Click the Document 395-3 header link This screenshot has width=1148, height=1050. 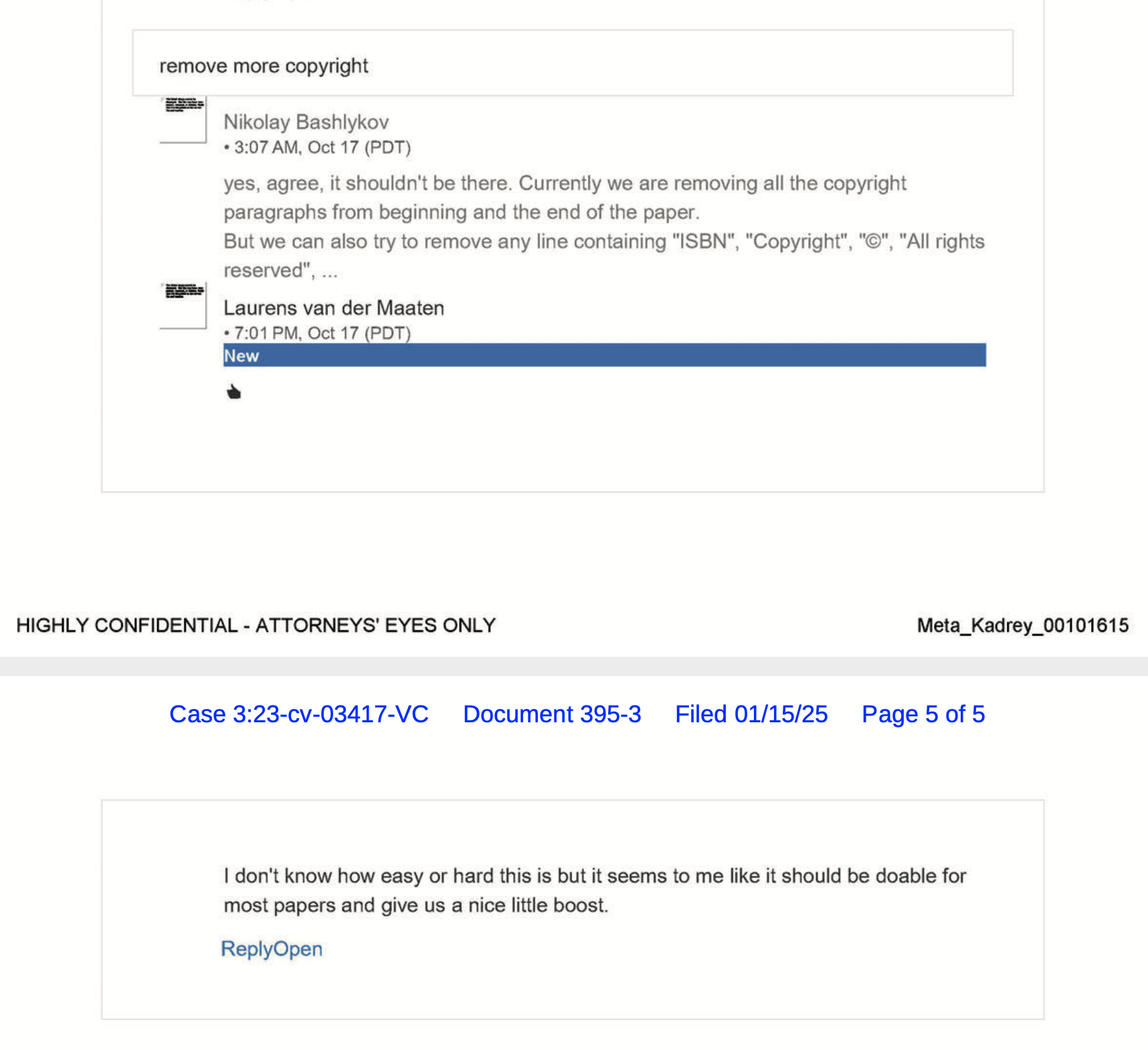[x=552, y=714]
